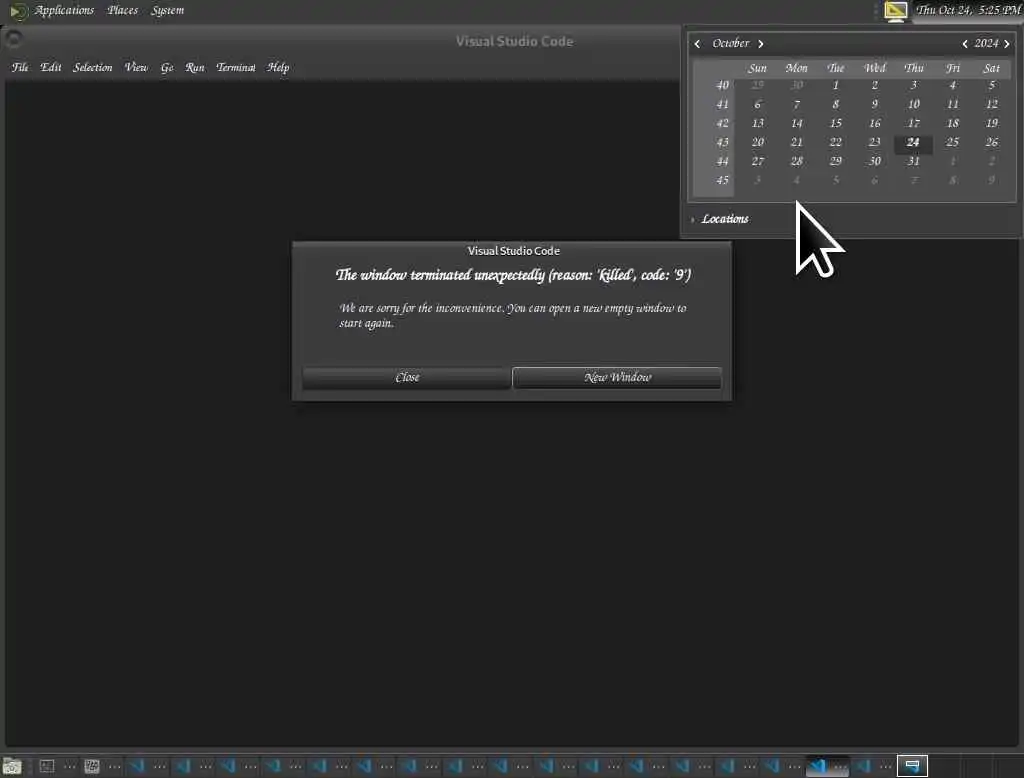This screenshot has width=1024, height=778.
Task: Select October 26 in the calendar
Action: (991, 142)
